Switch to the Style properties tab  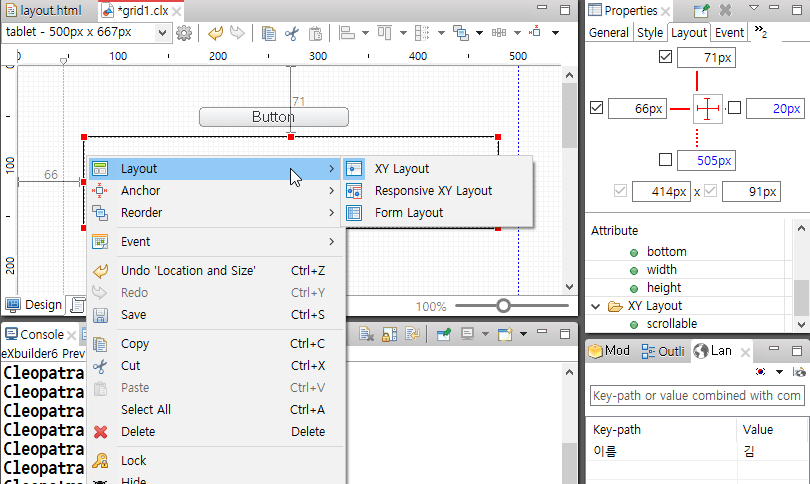point(649,33)
